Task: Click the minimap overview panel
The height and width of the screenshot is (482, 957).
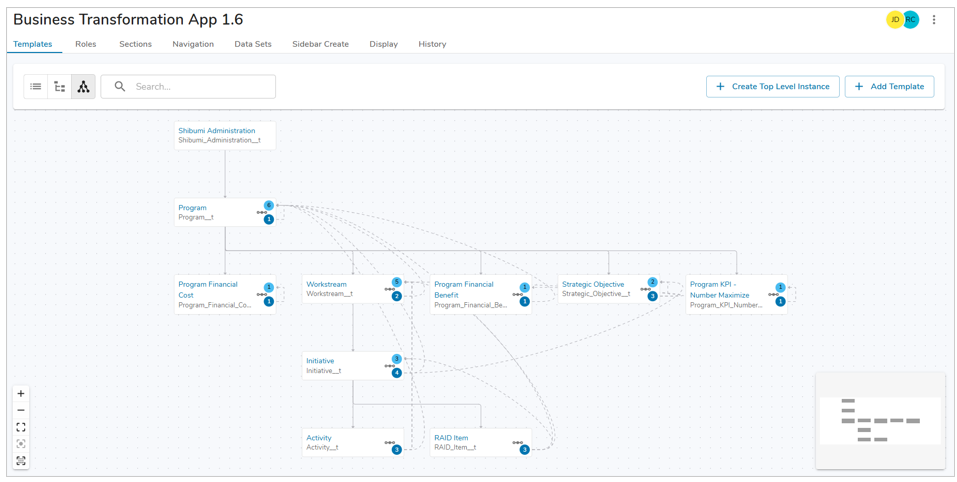Action: (880, 420)
